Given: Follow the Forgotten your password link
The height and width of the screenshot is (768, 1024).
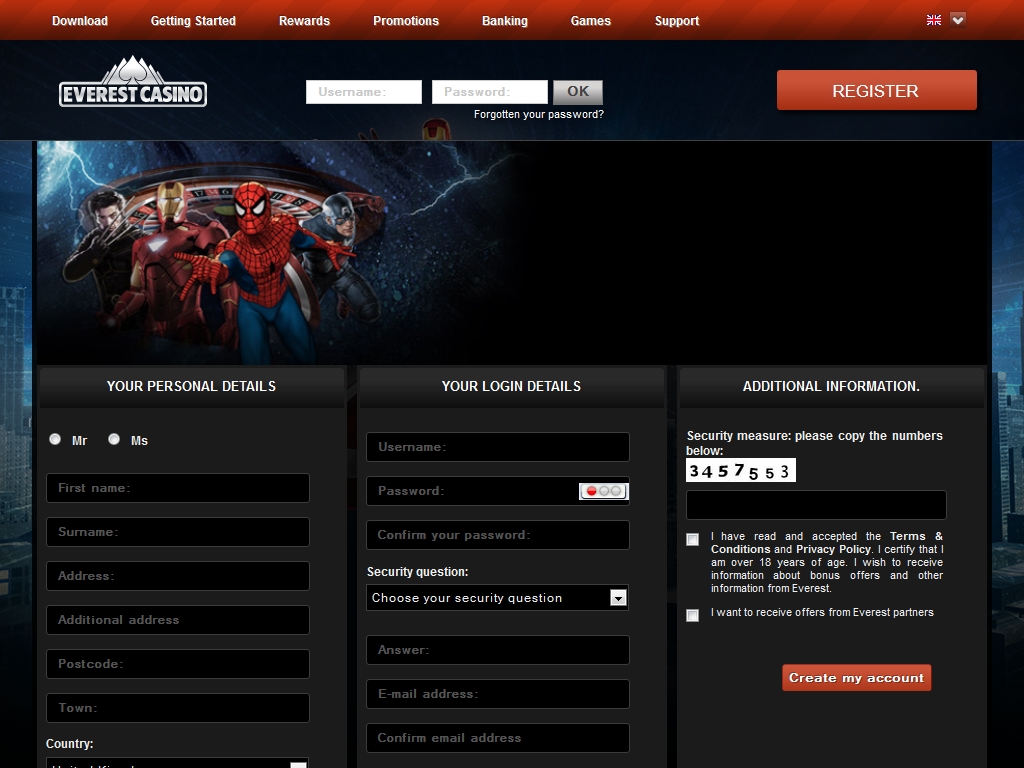Looking at the screenshot, I should pos(539,114).
